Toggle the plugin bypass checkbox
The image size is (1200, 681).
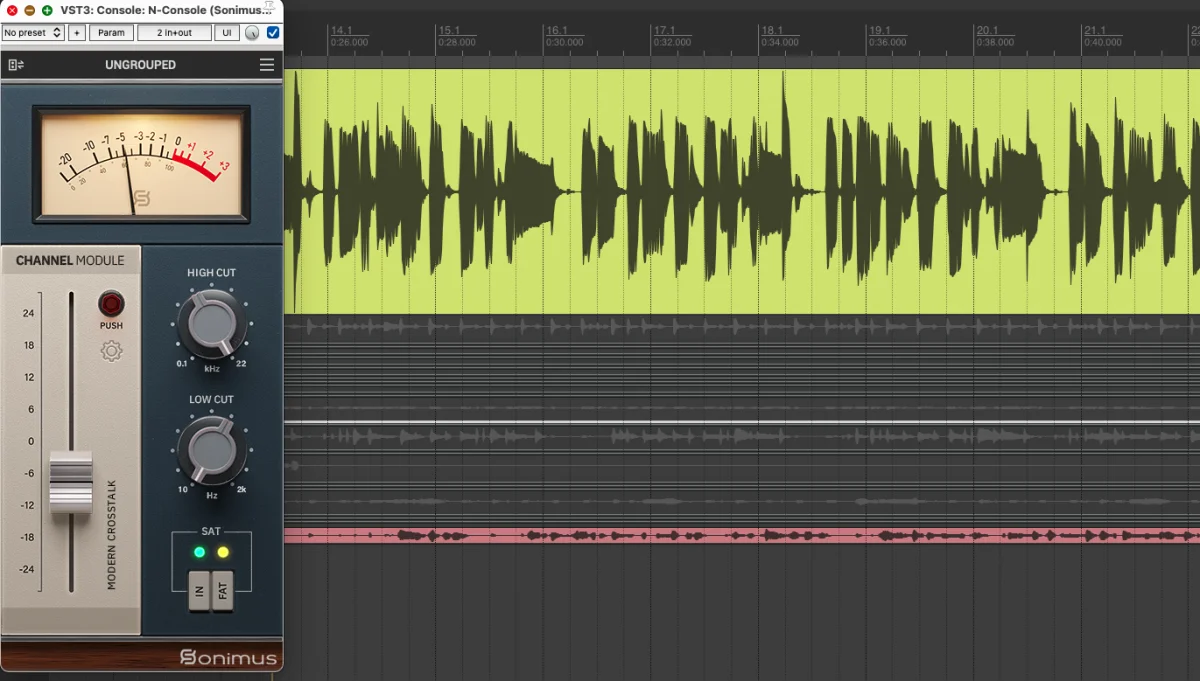(273, 33)
